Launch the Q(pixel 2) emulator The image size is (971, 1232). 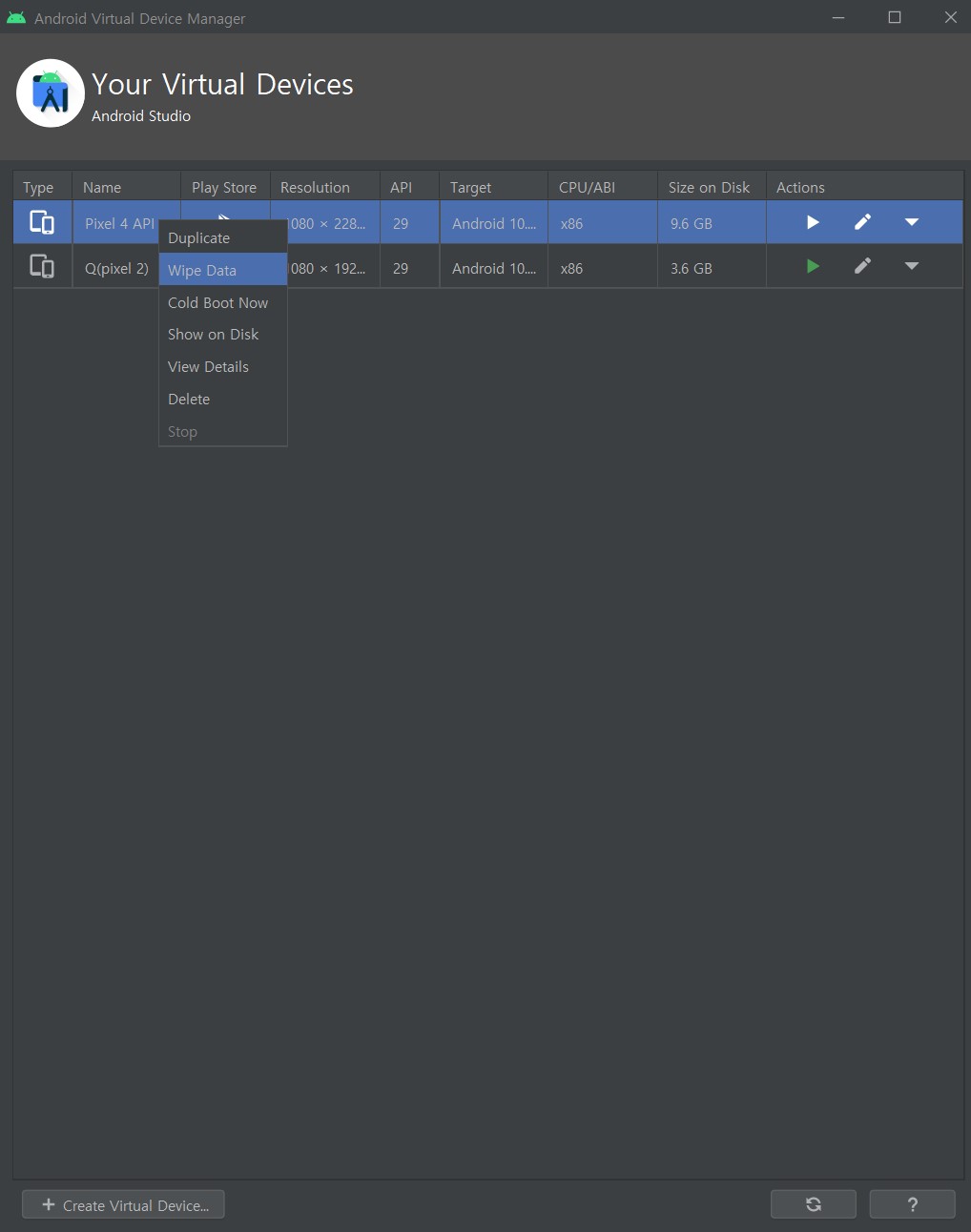tap(813, 267)
